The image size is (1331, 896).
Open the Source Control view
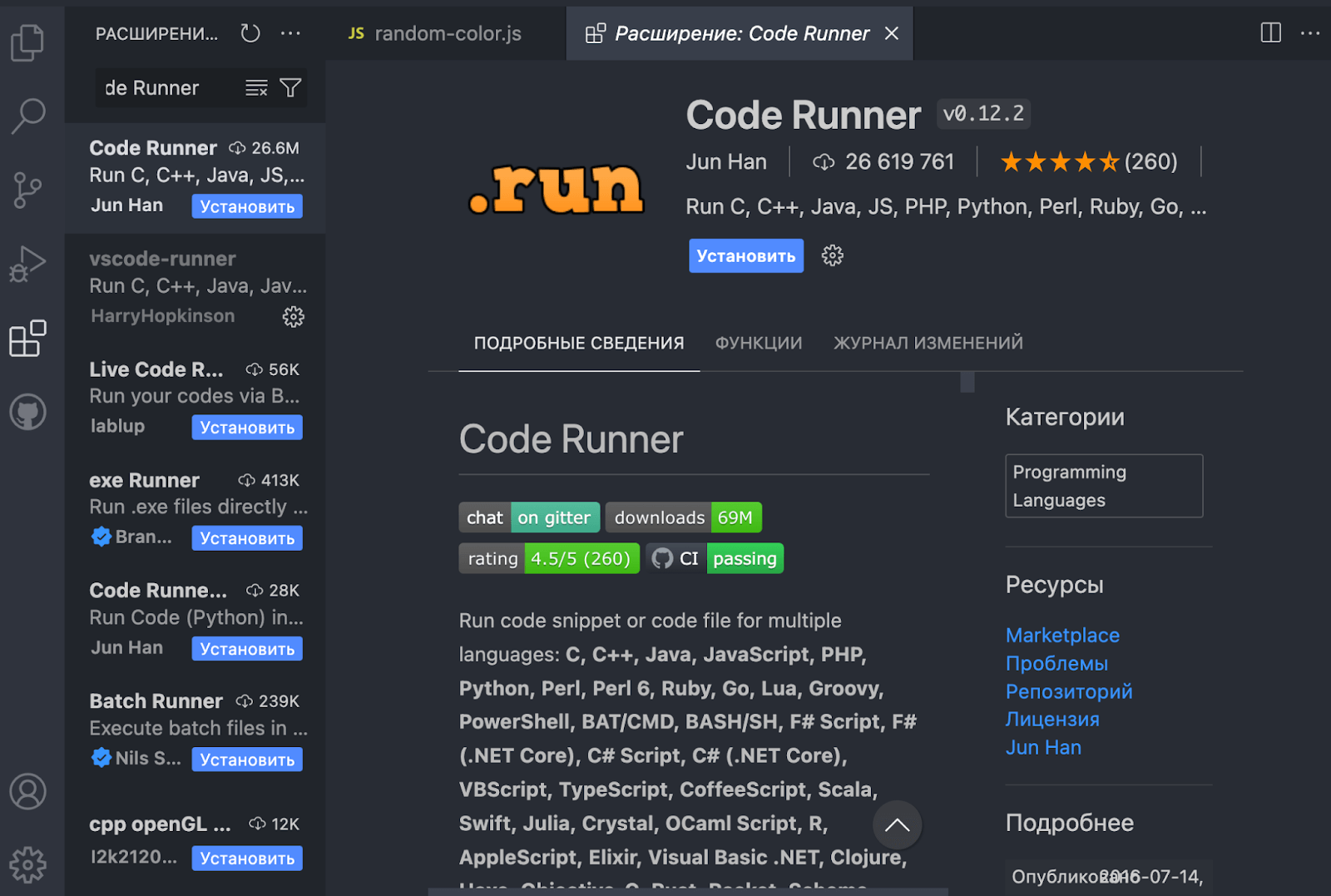pos(28,190)
